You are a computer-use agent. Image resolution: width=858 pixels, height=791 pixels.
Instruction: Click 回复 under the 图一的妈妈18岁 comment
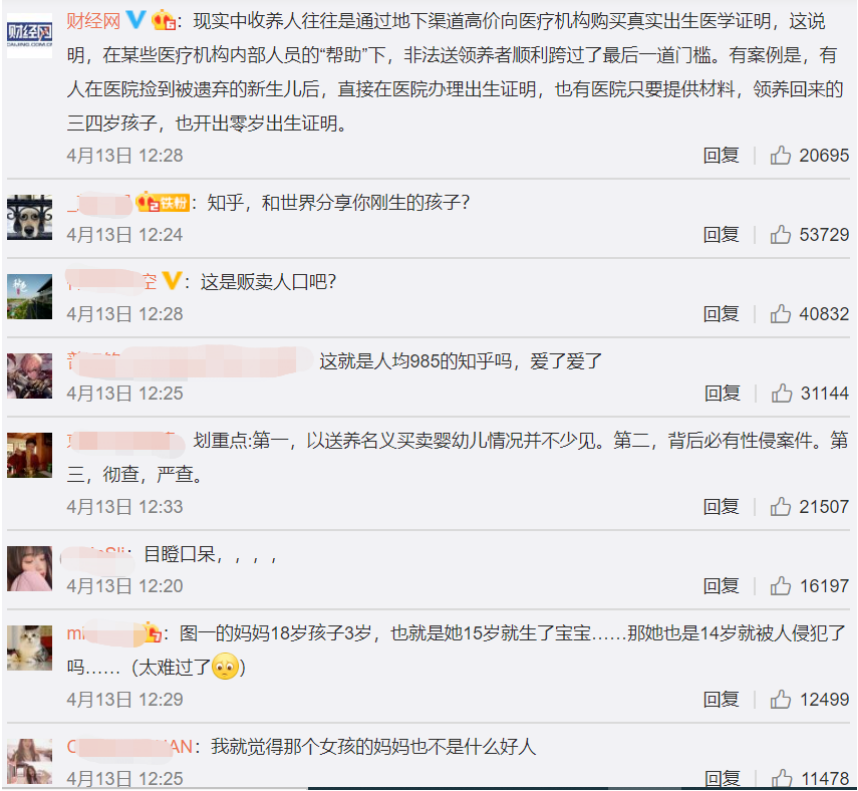tap(721, 699)
